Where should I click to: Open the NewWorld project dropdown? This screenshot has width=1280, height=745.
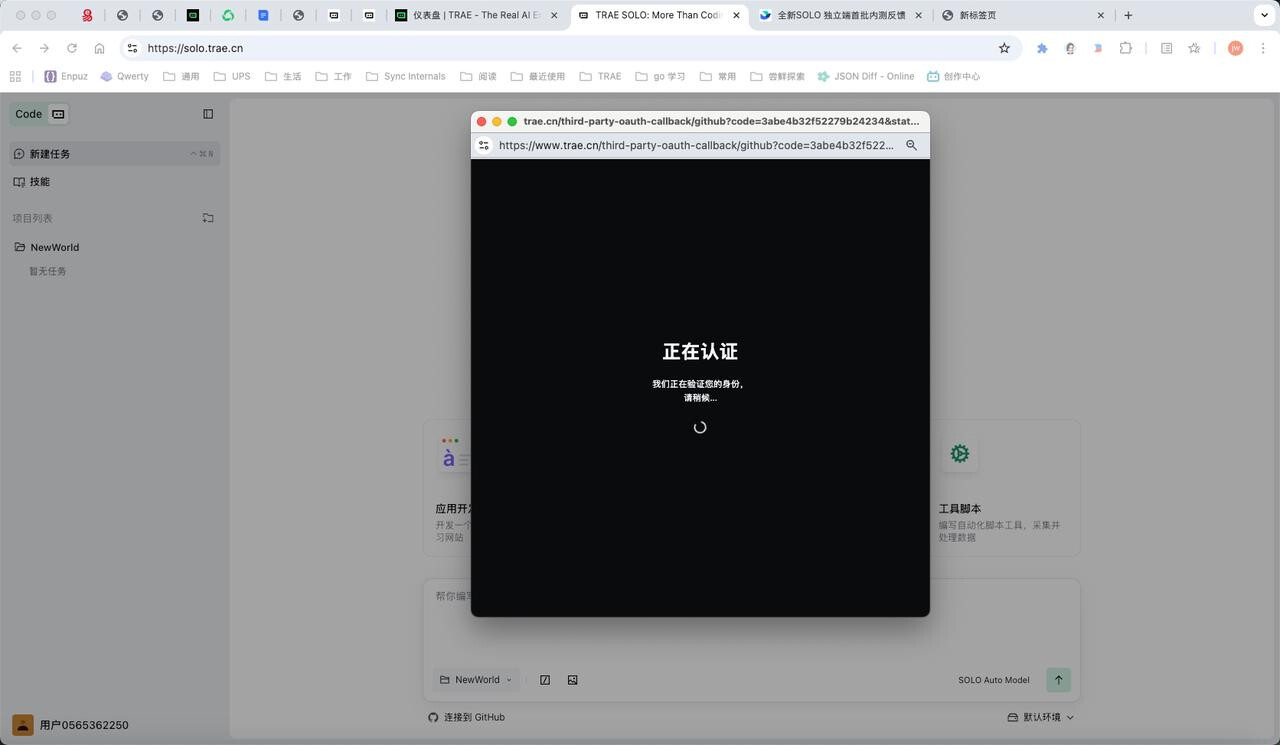(476, 680)
